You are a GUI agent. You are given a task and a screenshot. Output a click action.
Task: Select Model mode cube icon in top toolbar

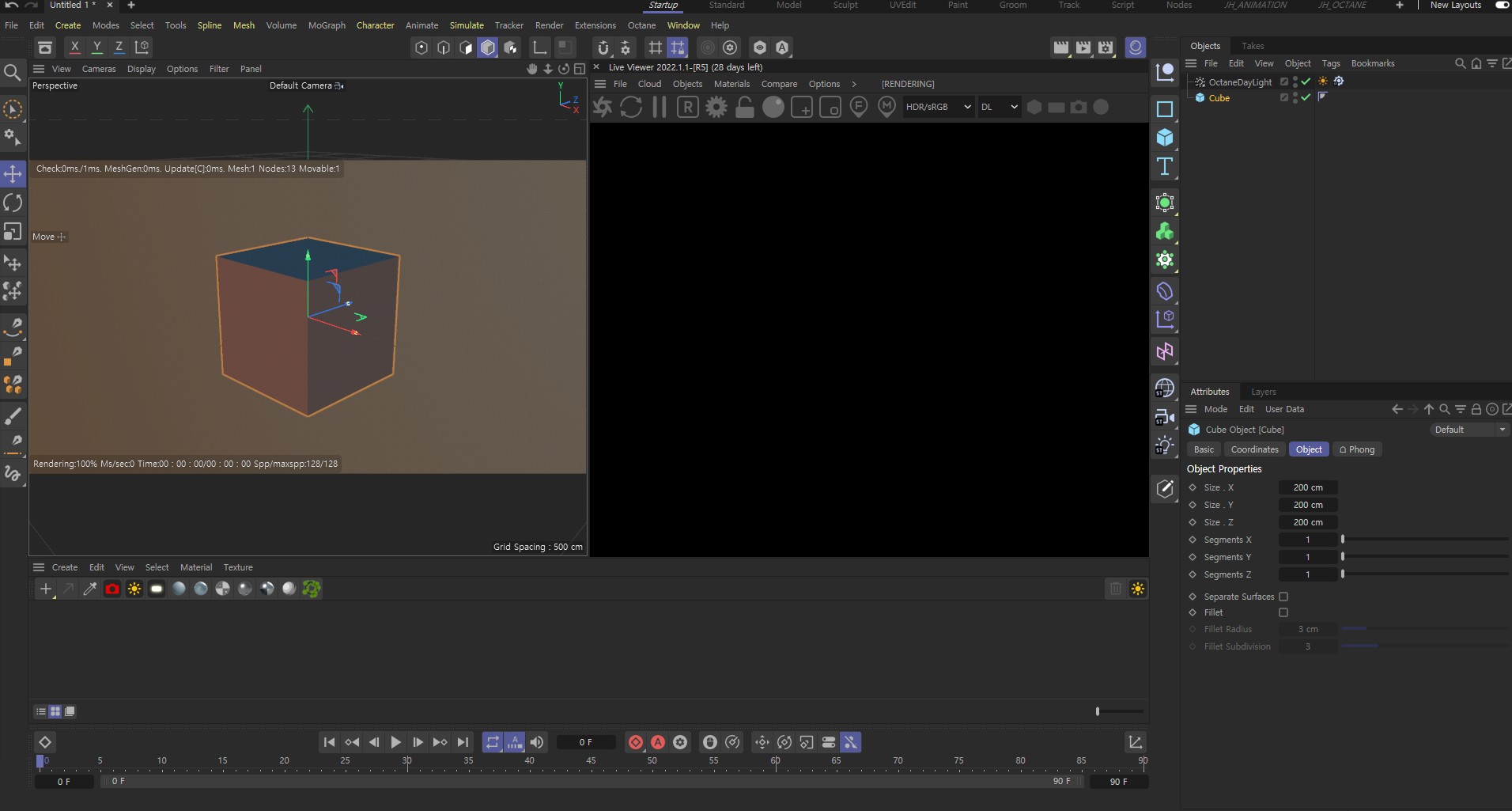tap(488, 47)
